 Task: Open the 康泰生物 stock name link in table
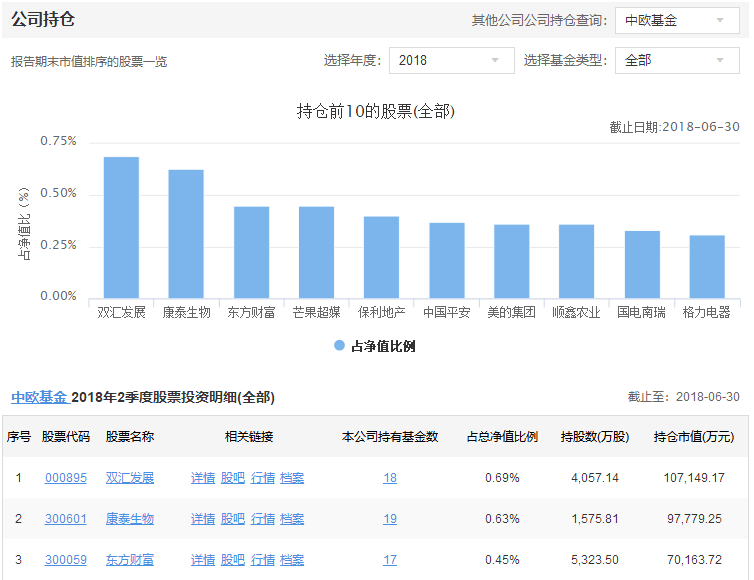coord(130,519)
